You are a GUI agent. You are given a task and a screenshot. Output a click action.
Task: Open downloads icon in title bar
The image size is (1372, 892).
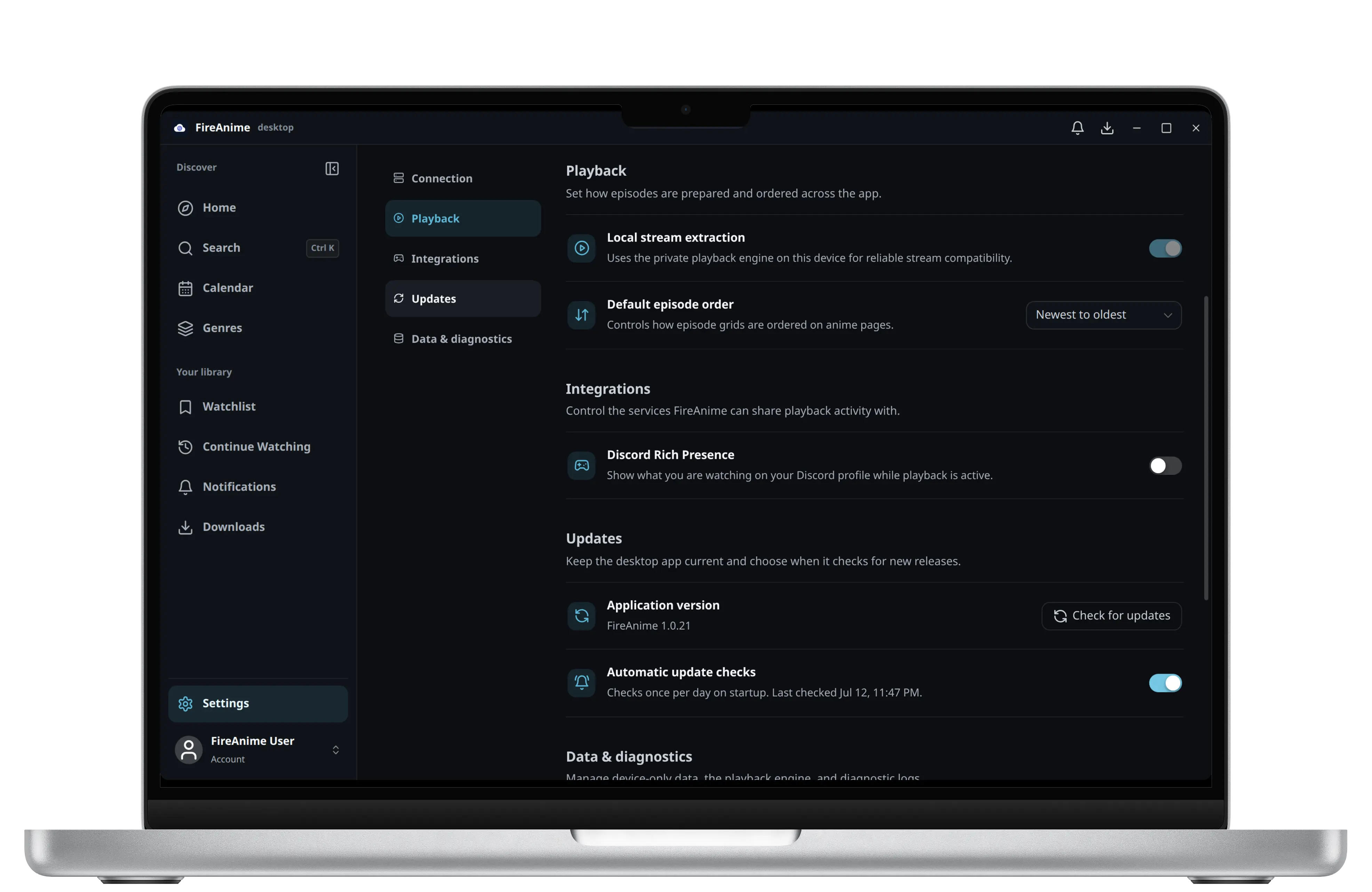coord(1107,127)
